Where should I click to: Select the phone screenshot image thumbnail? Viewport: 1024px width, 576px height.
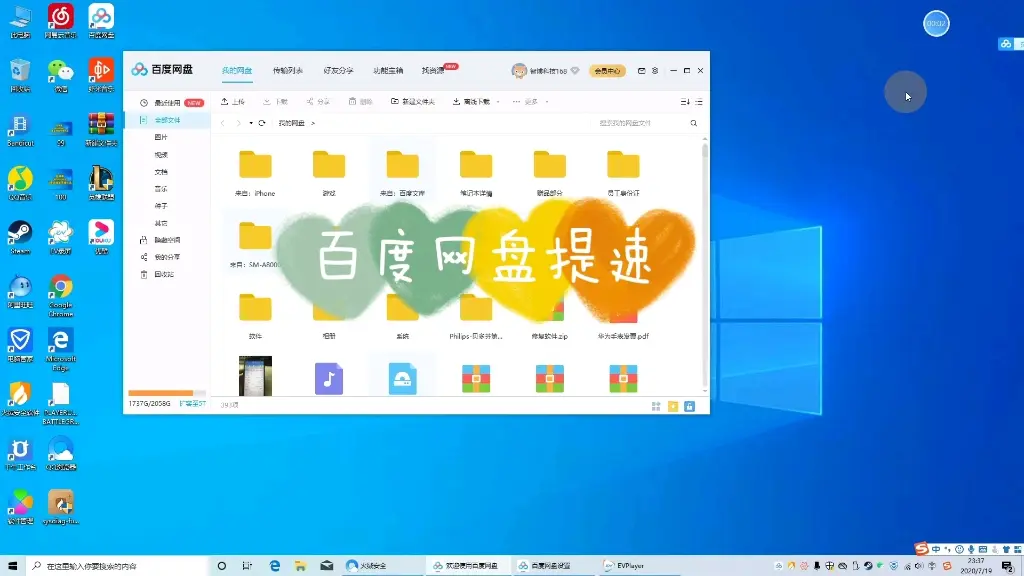[x=255, y=376]
